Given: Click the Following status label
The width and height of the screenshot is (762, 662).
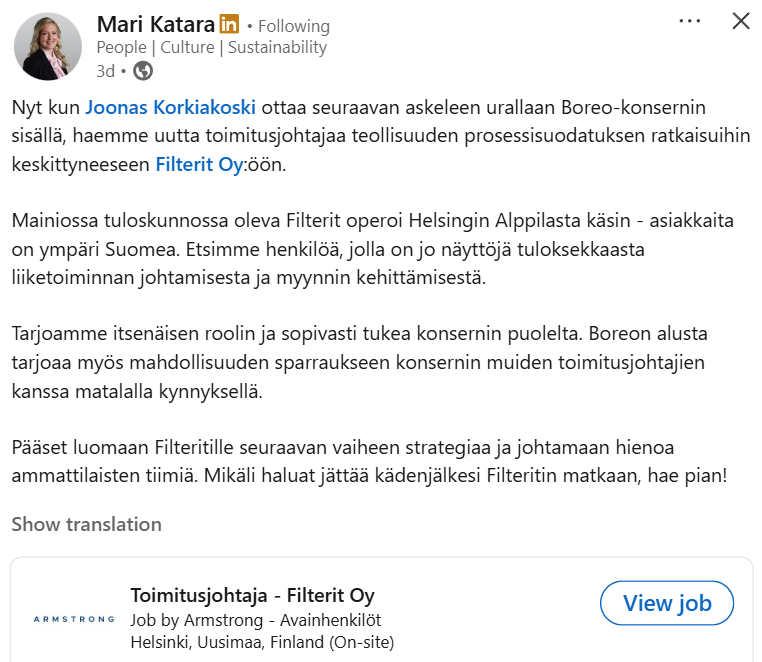Looking at the screenshot, I should click(x=293, y=26).
